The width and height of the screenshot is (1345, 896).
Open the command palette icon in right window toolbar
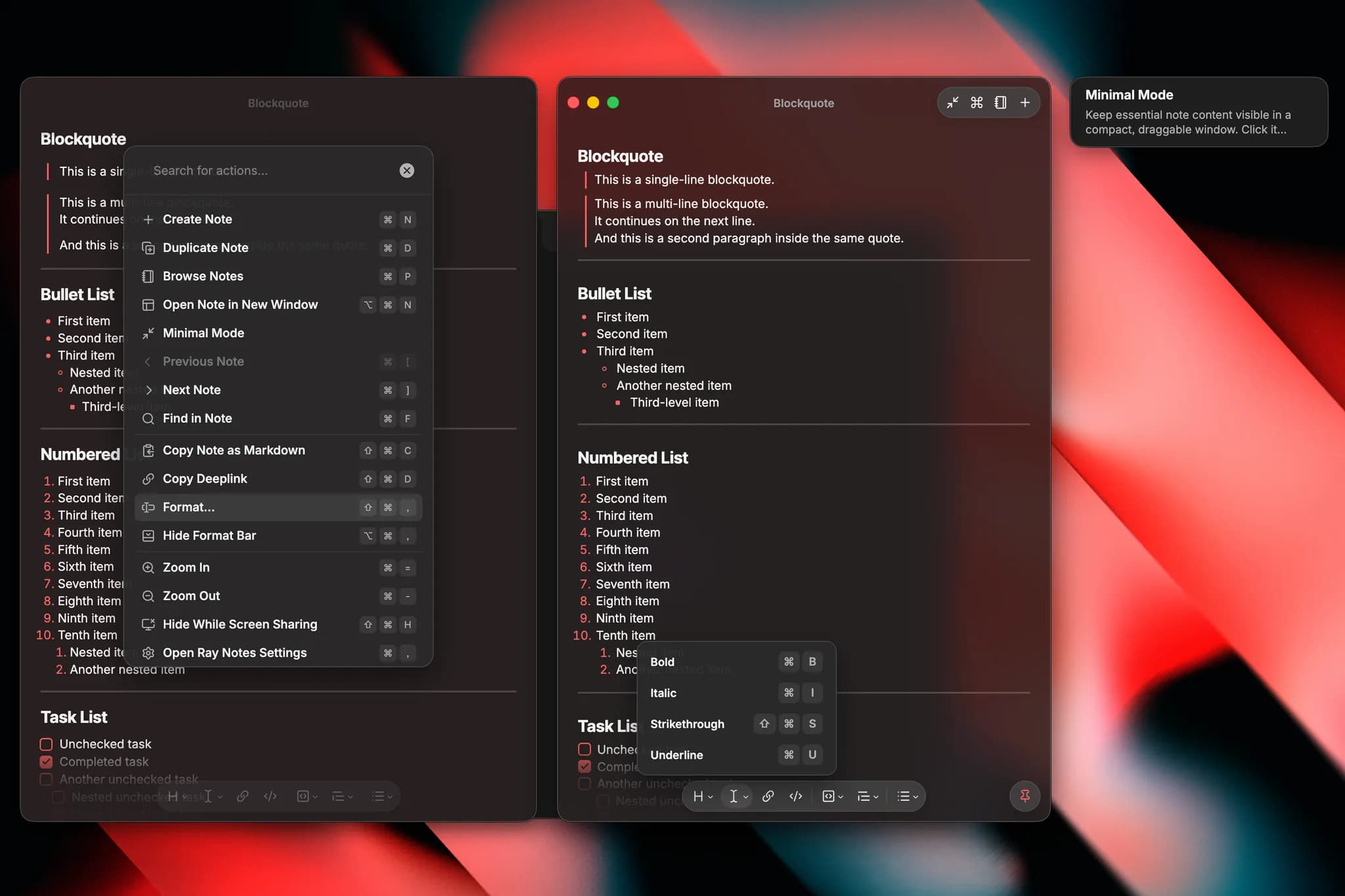pos(977,102)
